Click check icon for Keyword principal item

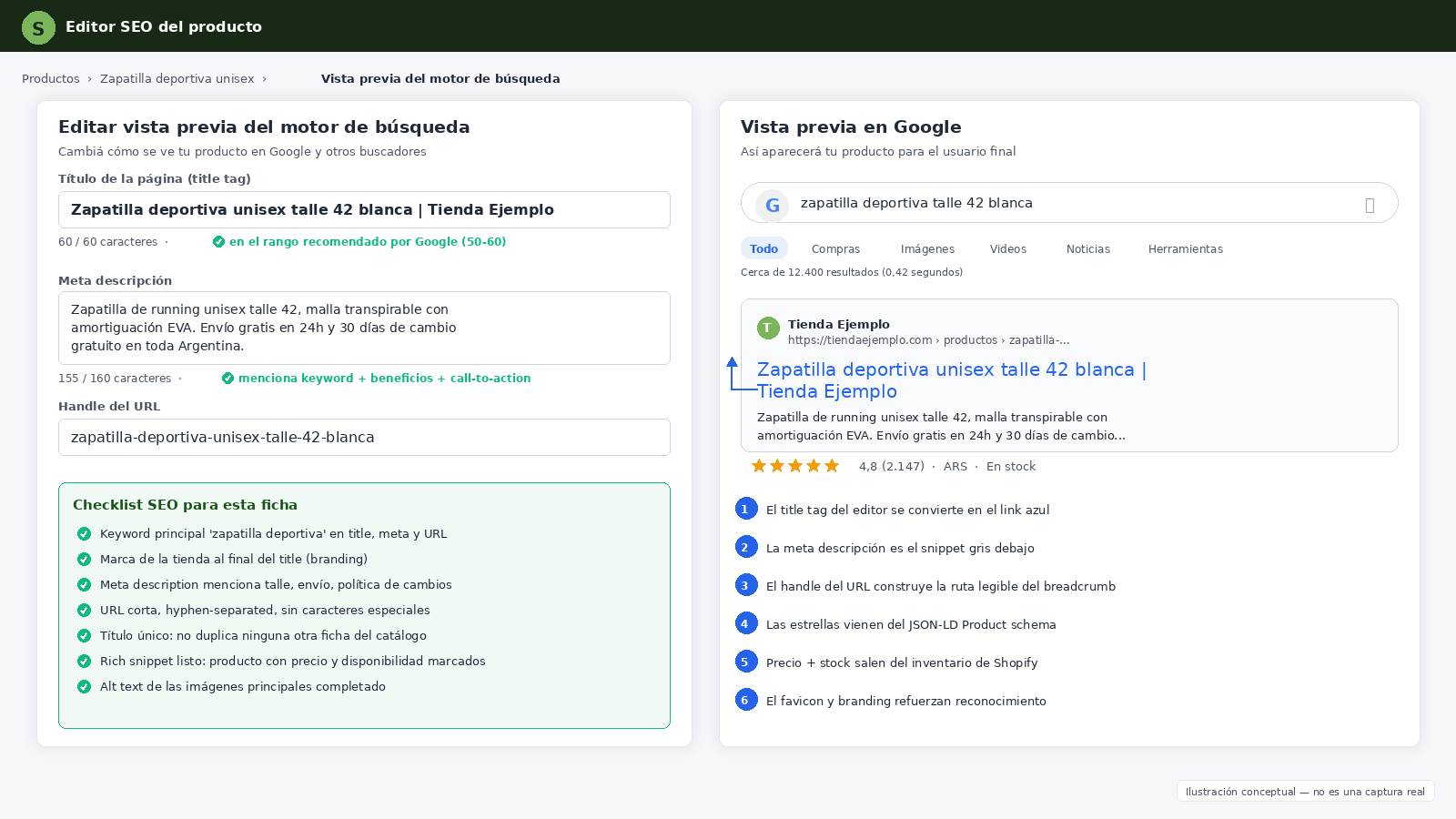point(84,534)
